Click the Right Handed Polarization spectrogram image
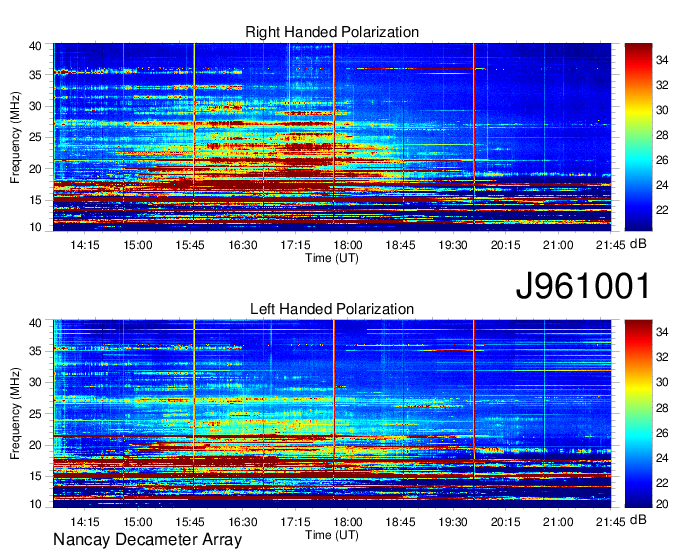 coord(332,137)
